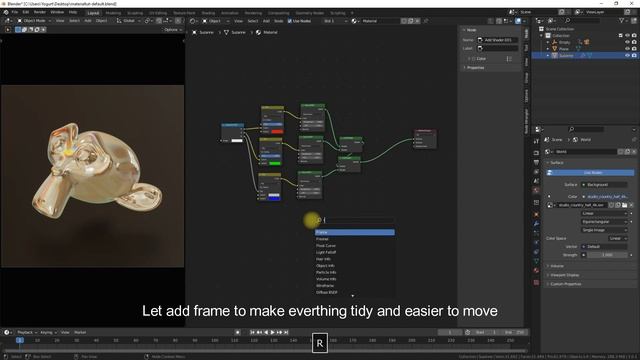Toggle the Use Nodes checkbox

pyautogui.click(x=290, y=21)
